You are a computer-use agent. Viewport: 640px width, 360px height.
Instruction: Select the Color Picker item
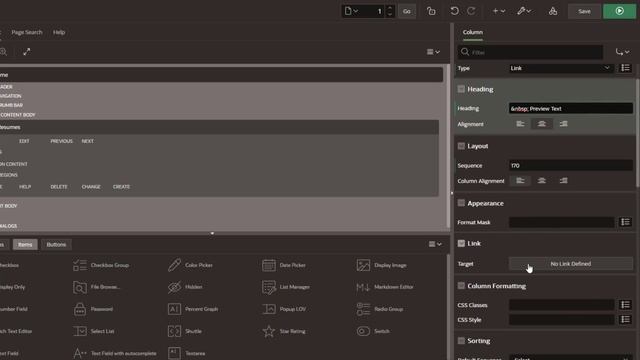click(190, 265)
